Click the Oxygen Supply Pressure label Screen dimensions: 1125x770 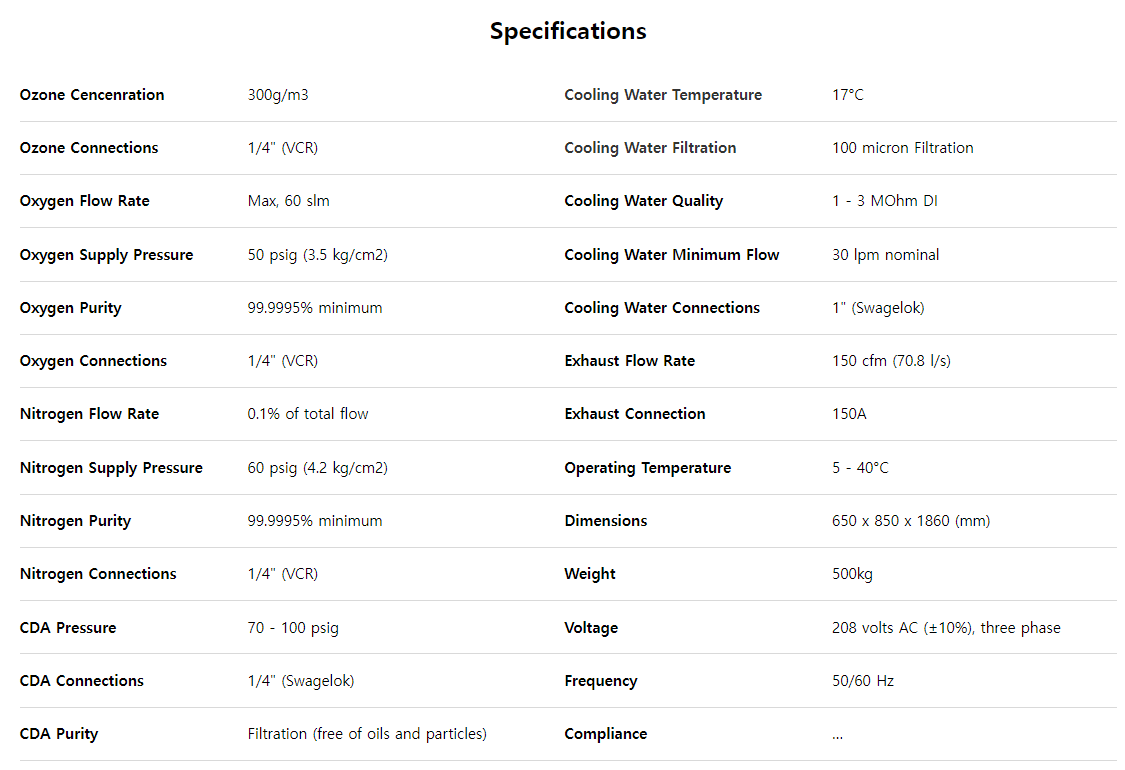tap(106, 255)
